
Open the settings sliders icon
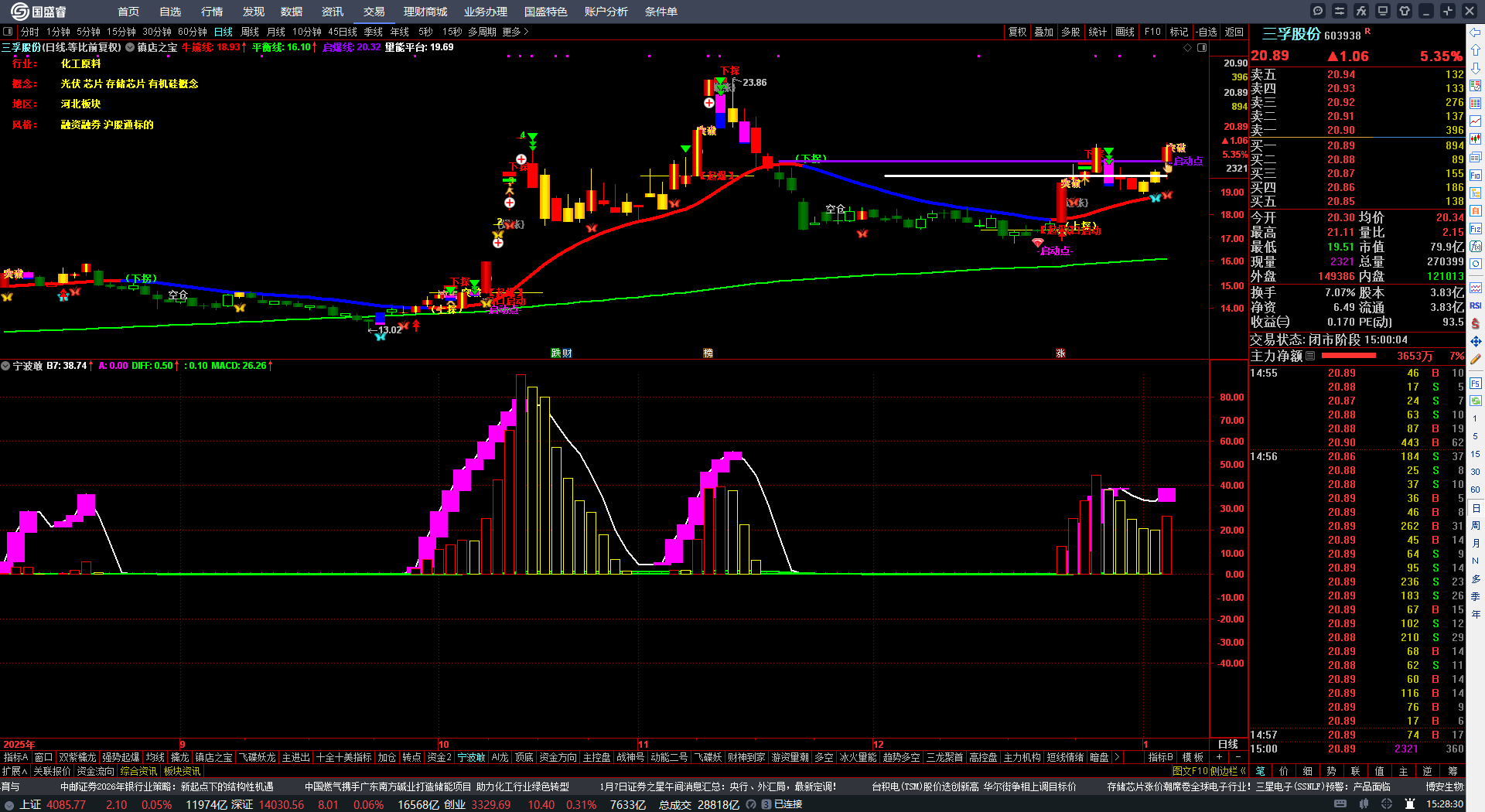(x=1340, y=11)
